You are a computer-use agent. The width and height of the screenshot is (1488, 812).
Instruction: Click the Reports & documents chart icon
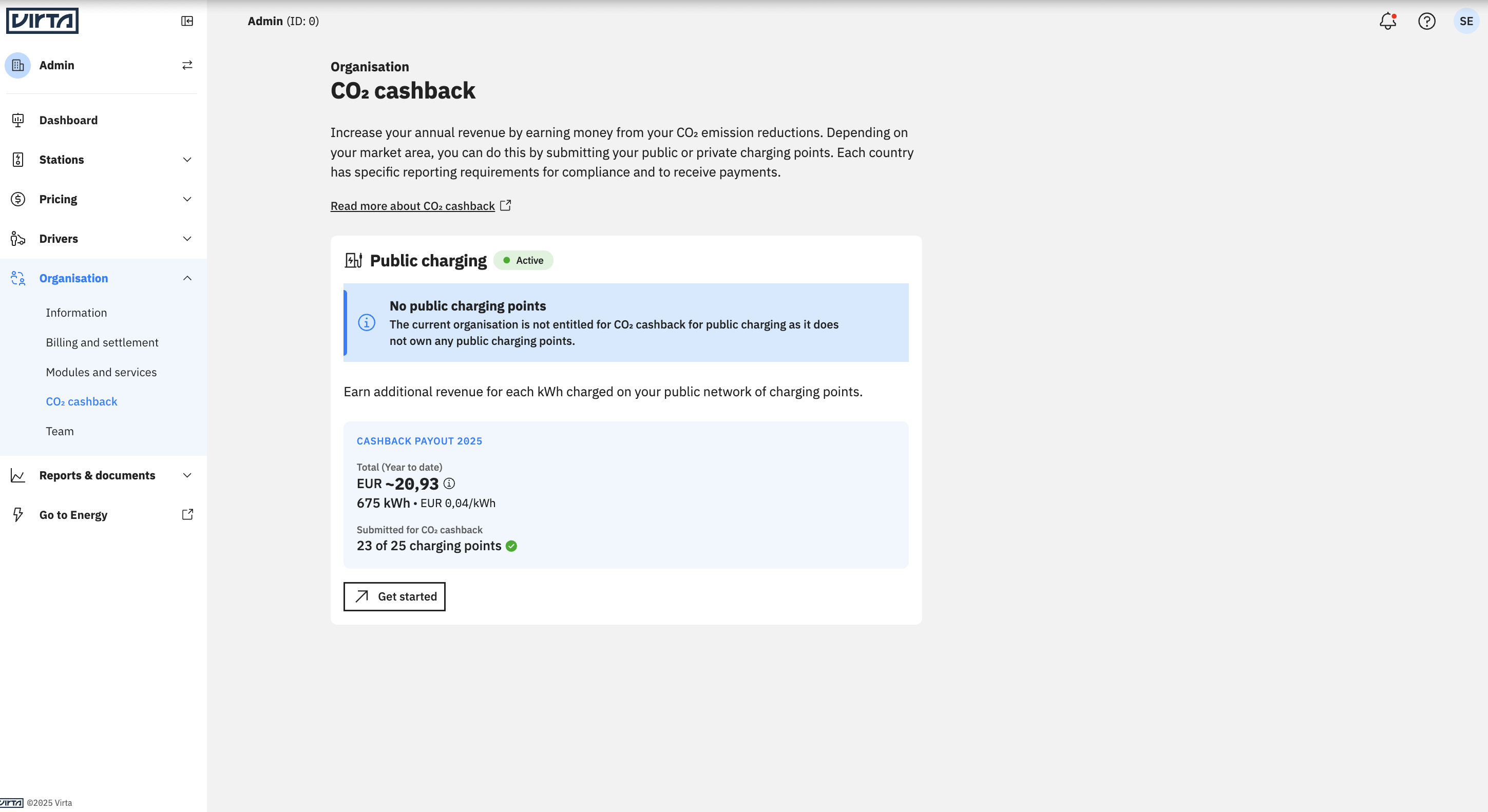coord(18,475)
